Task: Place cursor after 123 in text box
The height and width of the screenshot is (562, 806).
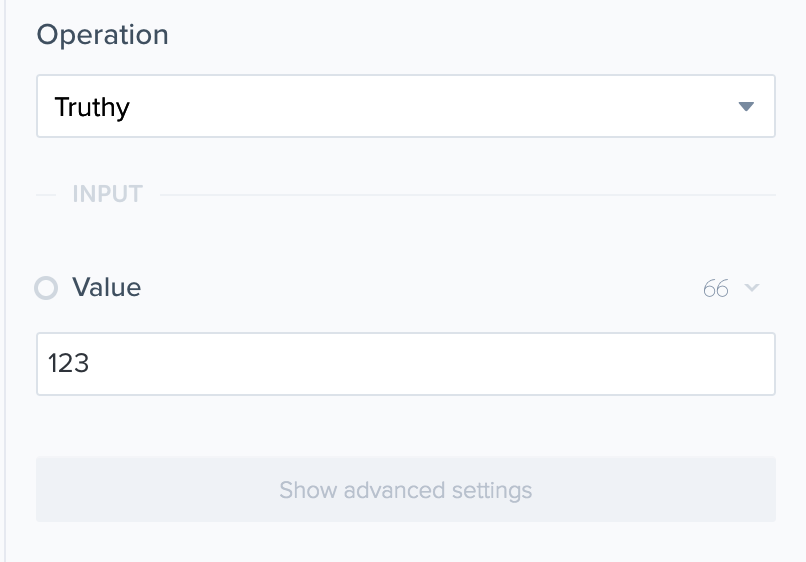Action: pos(93,364)
